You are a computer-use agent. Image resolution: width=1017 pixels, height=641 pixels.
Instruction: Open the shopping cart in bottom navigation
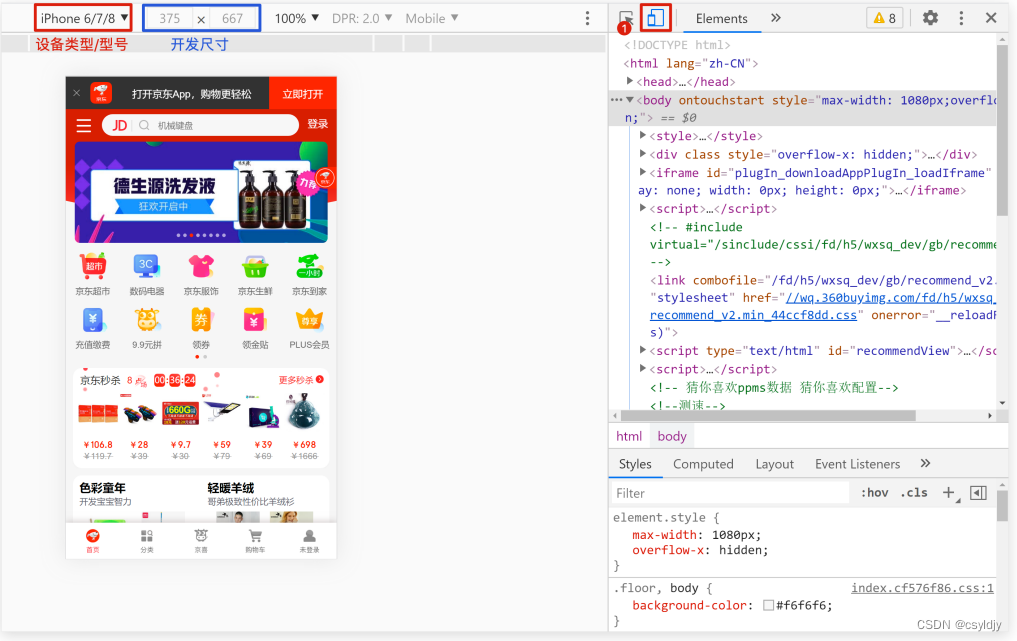(x=255, y=538)
